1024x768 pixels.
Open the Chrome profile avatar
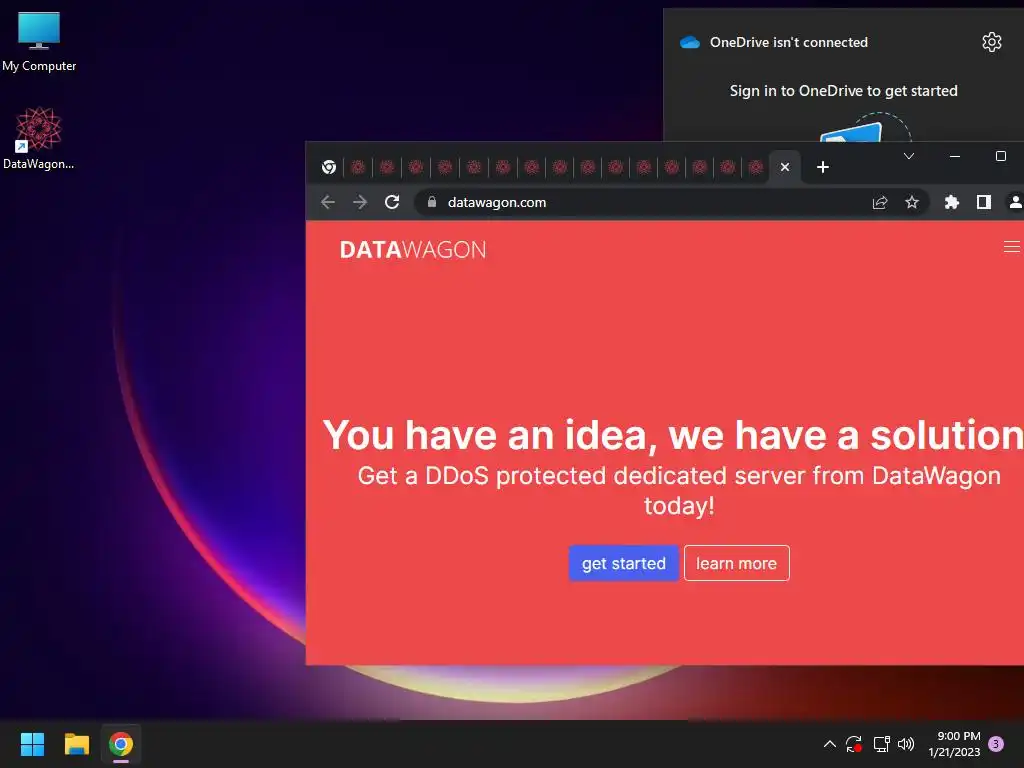1015,202
